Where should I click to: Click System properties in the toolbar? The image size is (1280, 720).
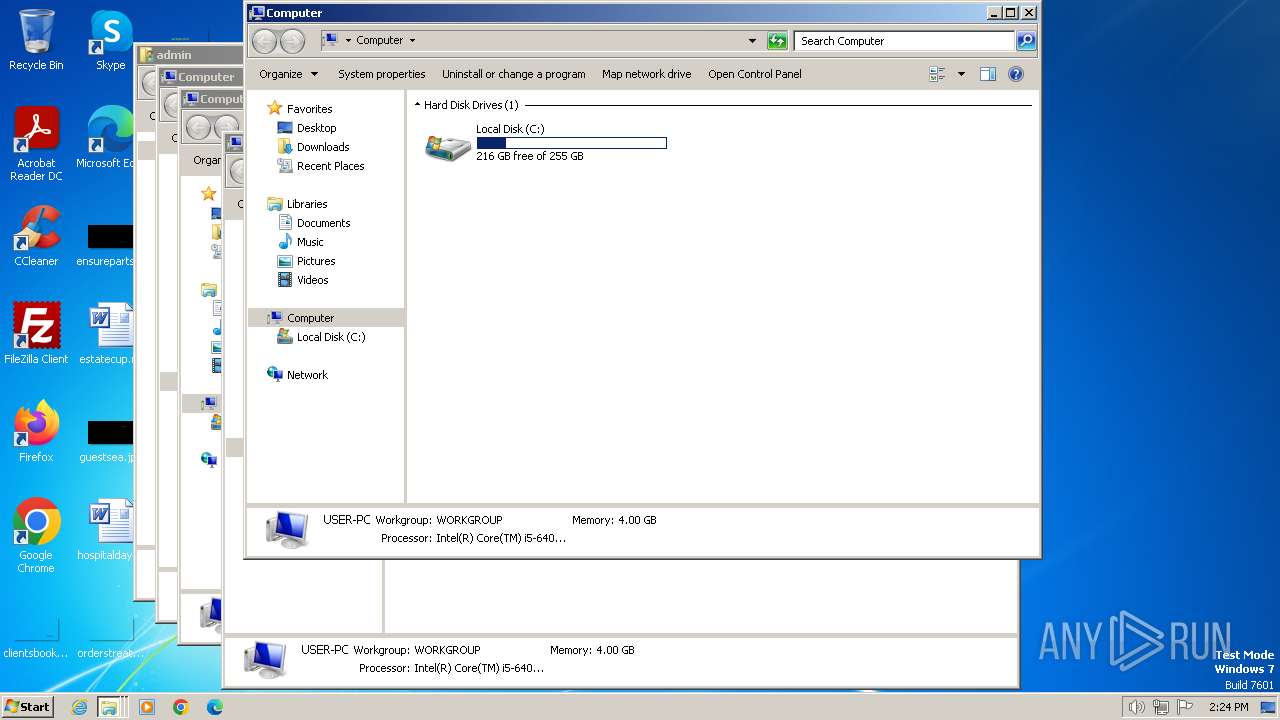coord(381,74)
